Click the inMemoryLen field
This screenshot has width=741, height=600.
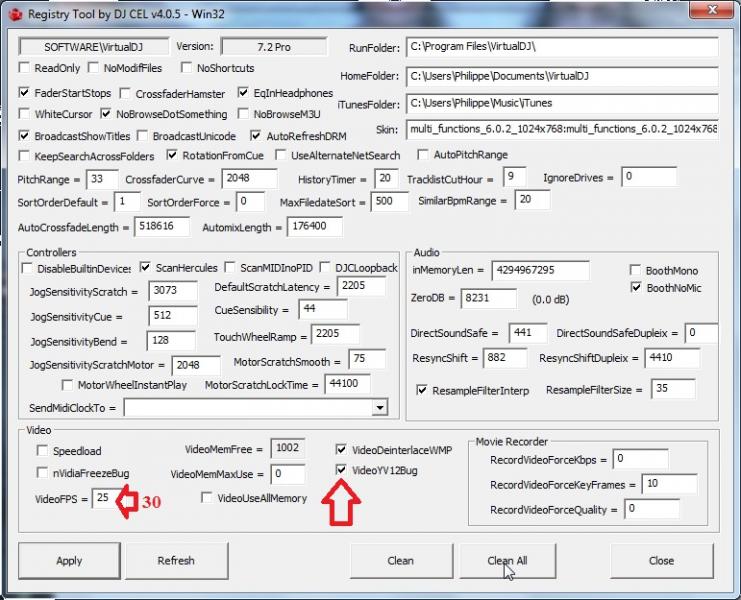click(541, 271)
